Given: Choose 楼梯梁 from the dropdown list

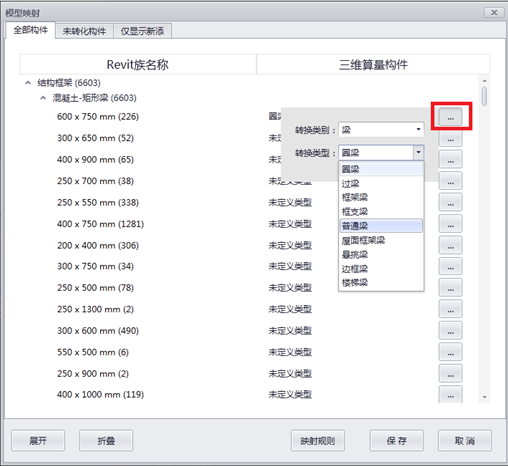Looking at the screenshot, I should click(381, 283).
